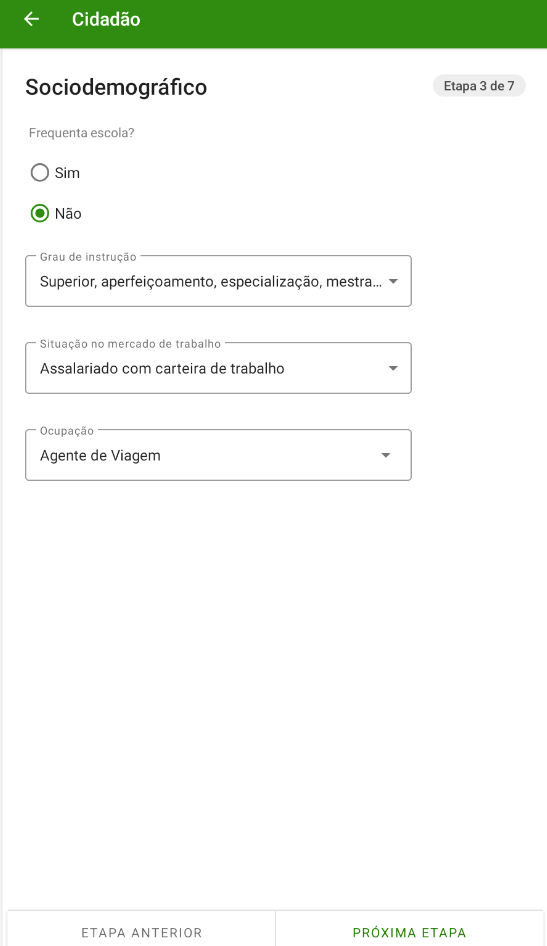Expand the Situação no mercado de trabalho arrow
The width and height of the screenshot is (547, 946).
[x=393, y=369]
